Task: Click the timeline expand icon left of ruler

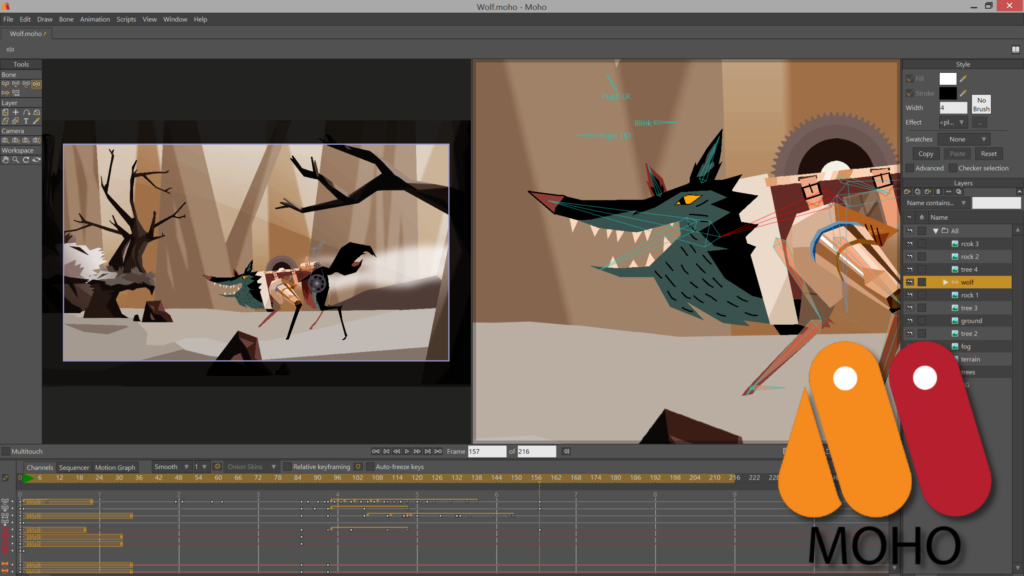Action: coord(6,478)
